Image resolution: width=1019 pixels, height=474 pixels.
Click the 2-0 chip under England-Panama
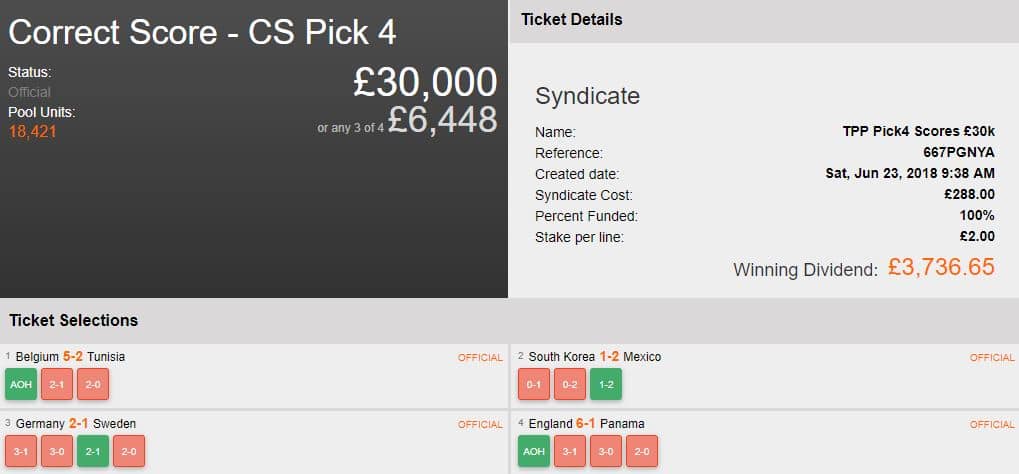641,451
